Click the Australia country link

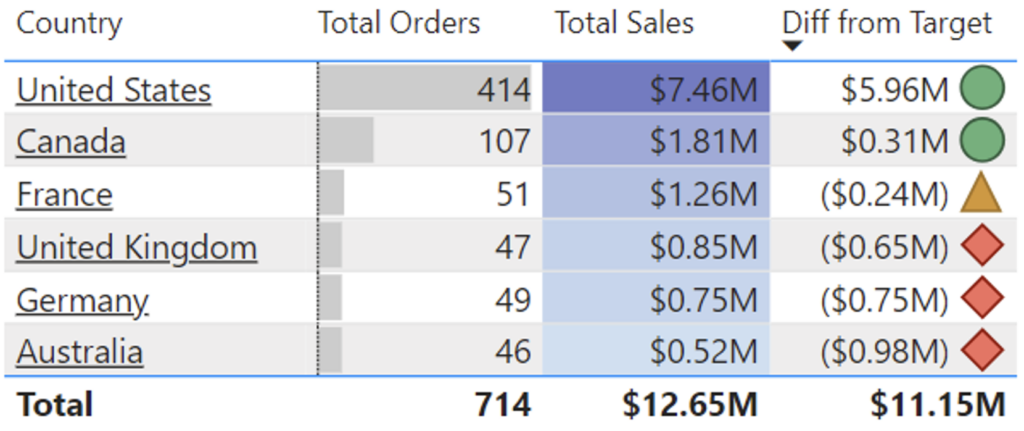click(80, 351)
